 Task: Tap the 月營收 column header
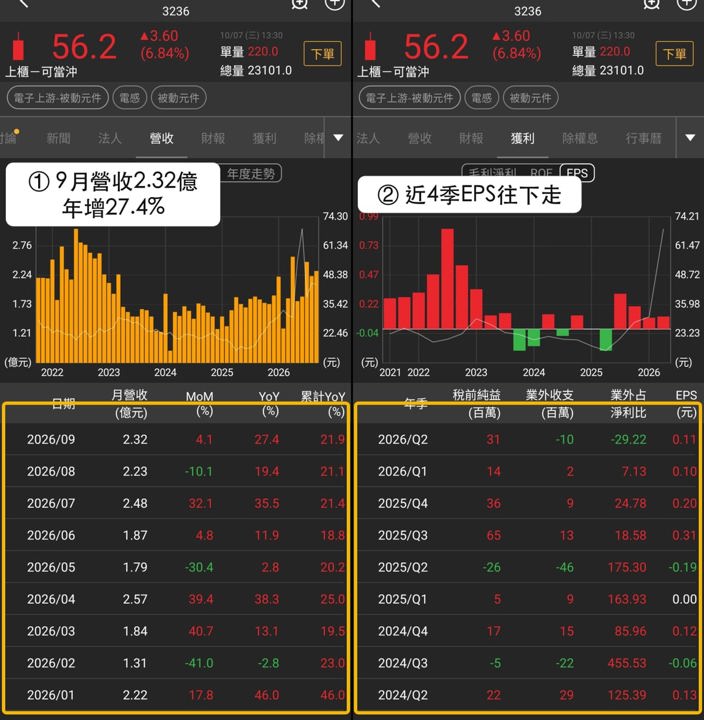point(130,404)
